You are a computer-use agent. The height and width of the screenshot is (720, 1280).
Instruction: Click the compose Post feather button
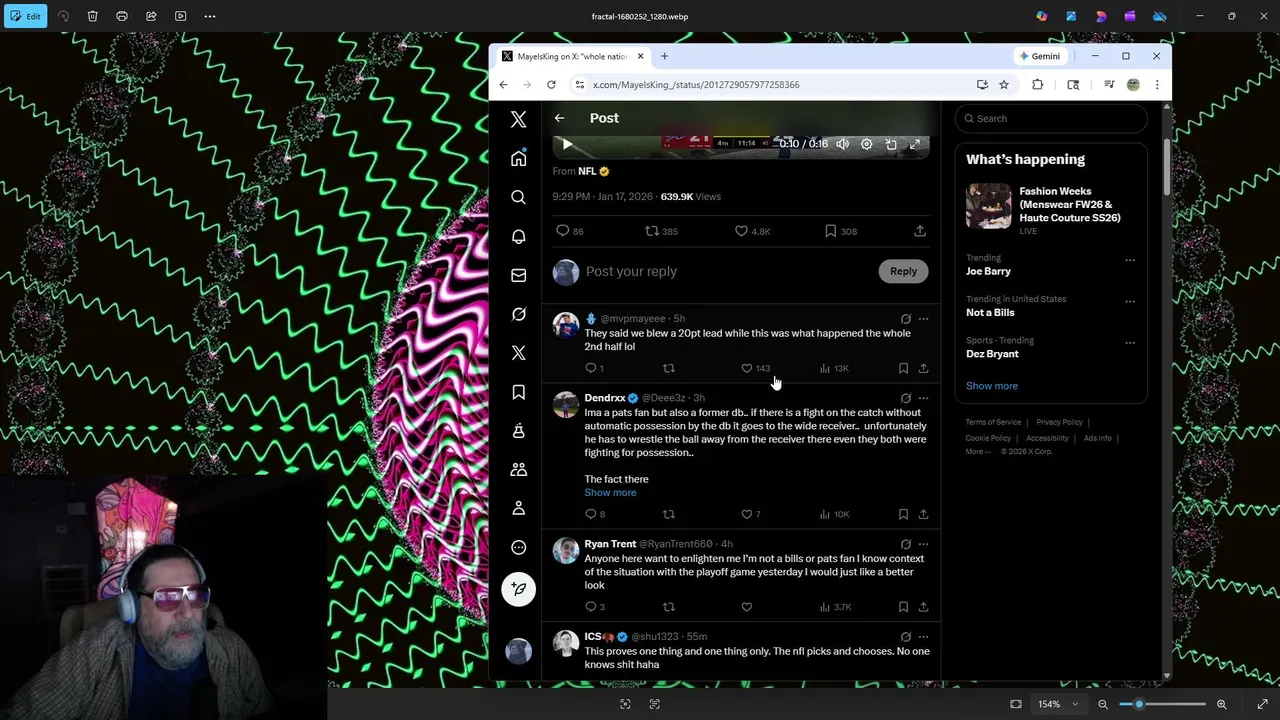point(518,589)
